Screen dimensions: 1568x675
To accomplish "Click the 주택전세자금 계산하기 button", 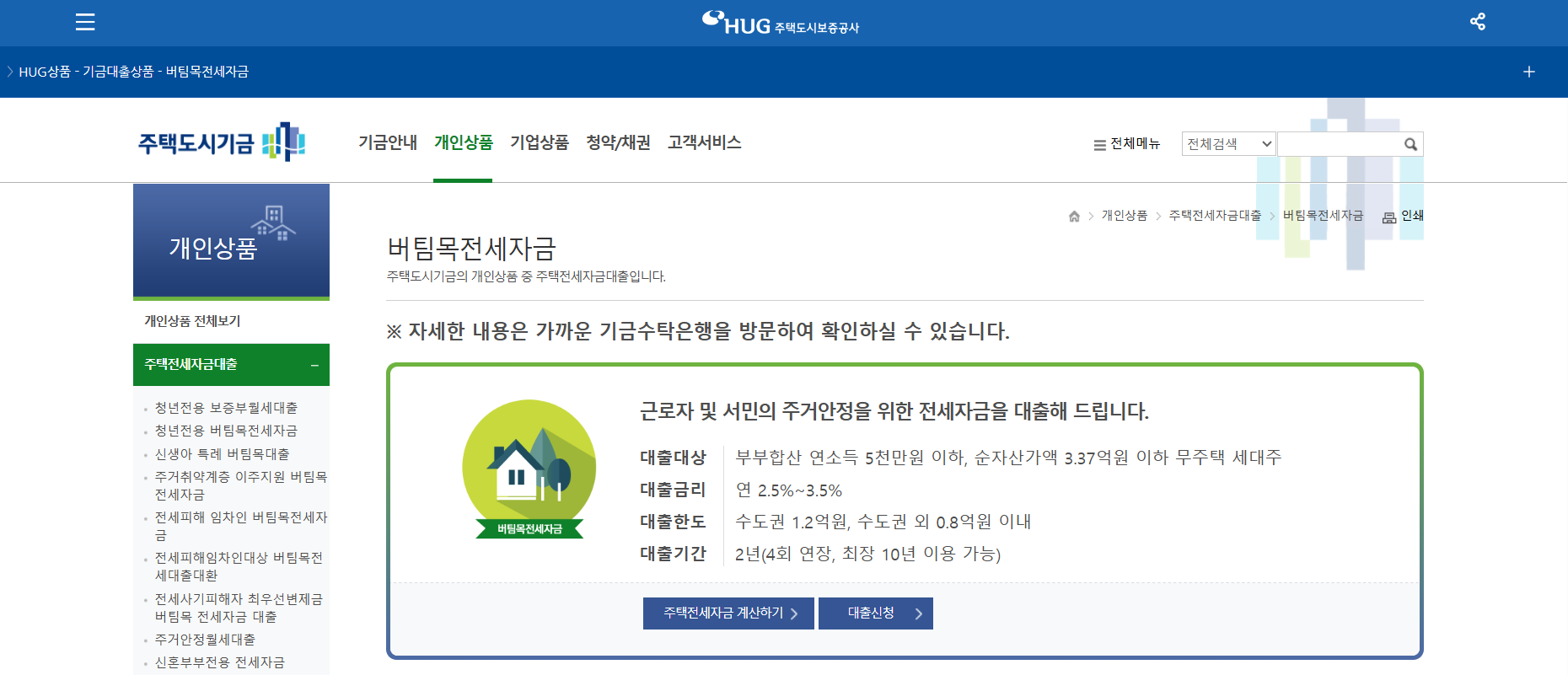I will click(728, 613).
